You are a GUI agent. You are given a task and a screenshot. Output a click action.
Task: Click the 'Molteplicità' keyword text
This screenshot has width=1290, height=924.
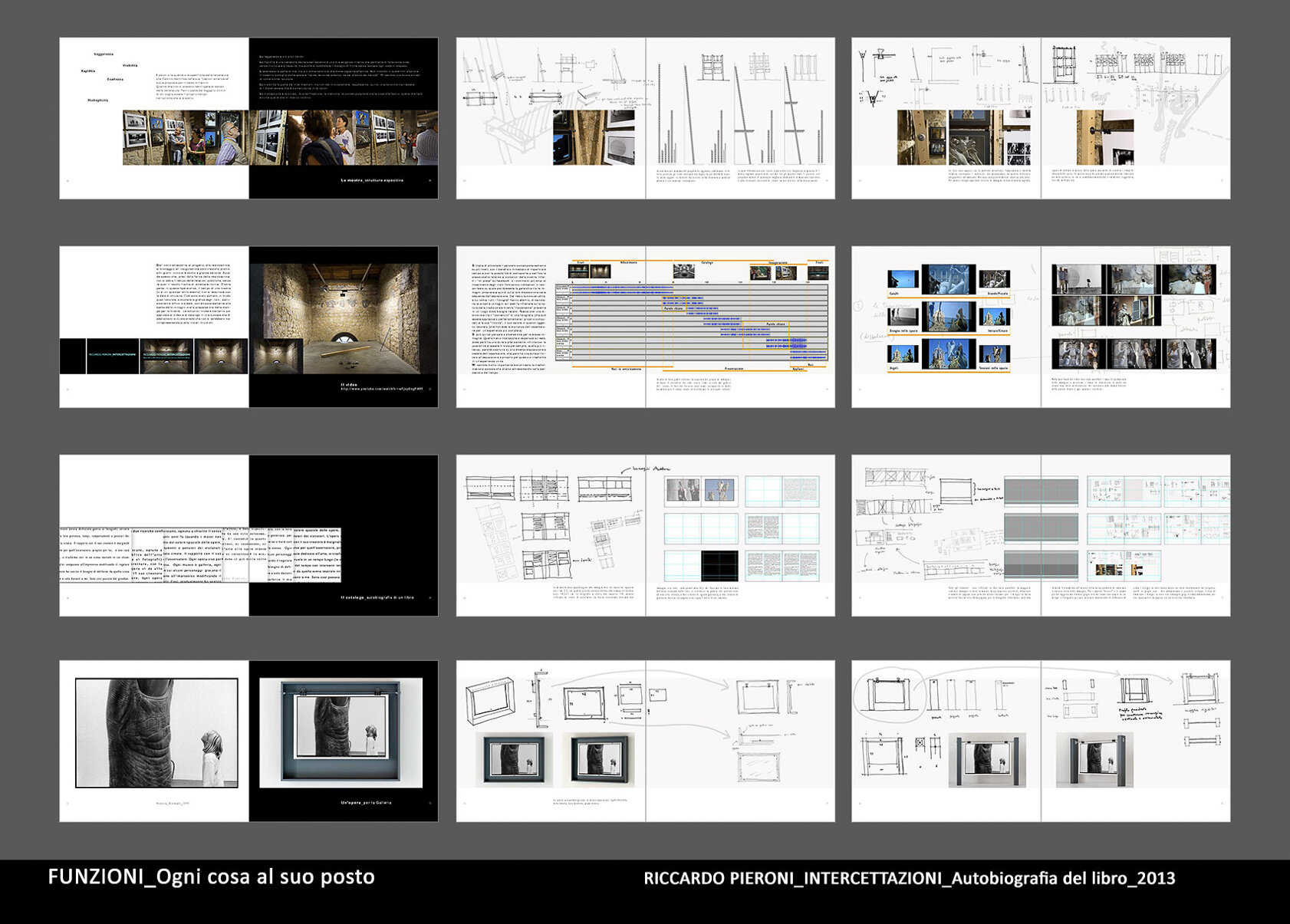[x=97, y=100]
